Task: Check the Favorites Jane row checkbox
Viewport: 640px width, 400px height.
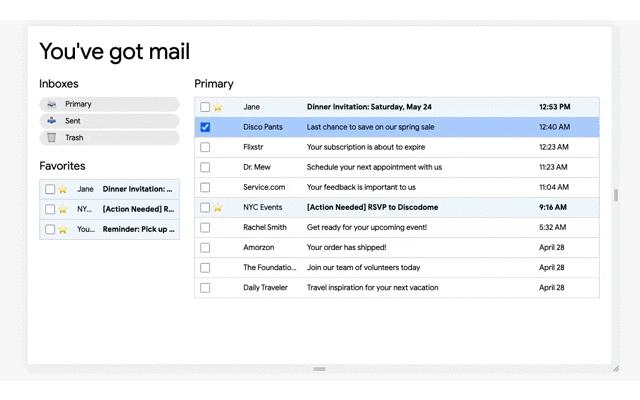Action: click(50, 189)
